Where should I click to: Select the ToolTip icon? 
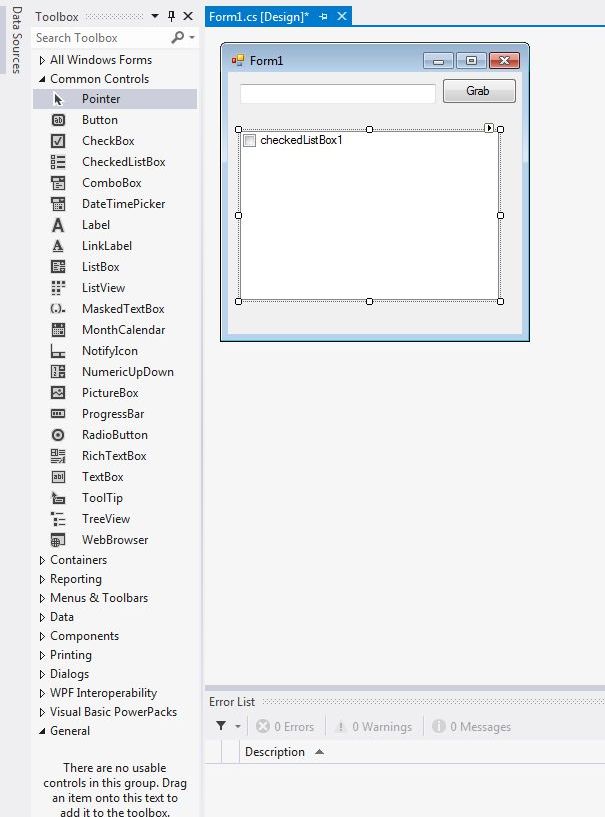[x=58, y=498]
